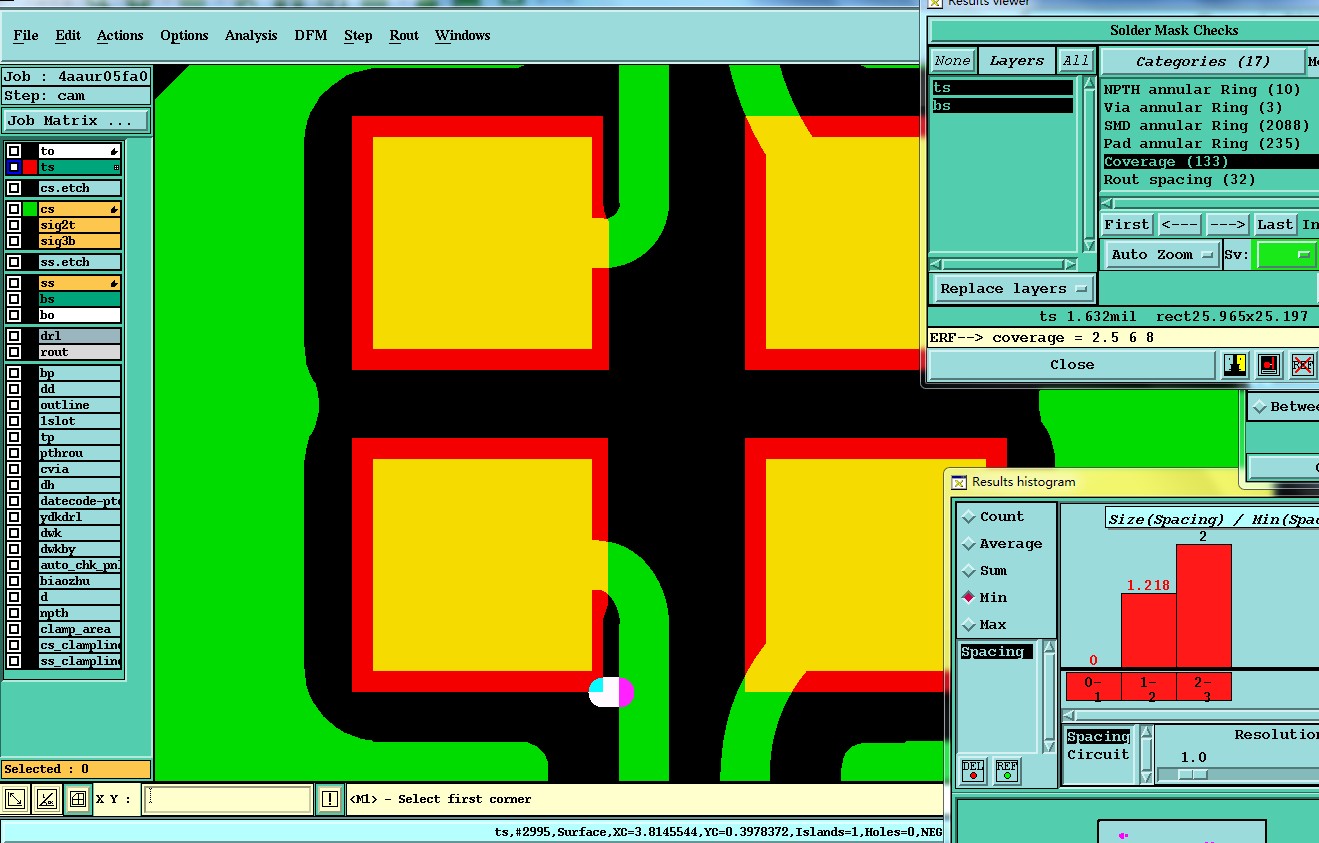Viewport: 1319px width, 843px height.
Task: Click the 1-2 histogram range bar label
Action: click(1148, 687)
